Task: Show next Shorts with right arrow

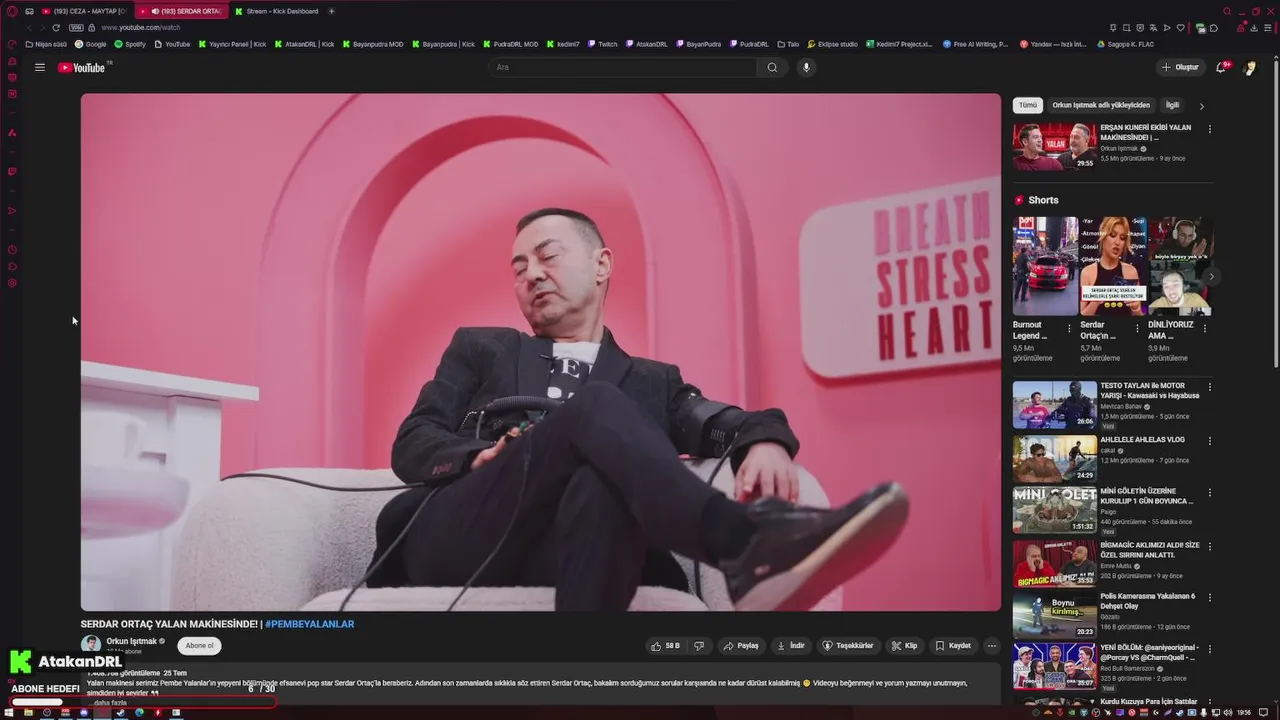Action: 1211,277
